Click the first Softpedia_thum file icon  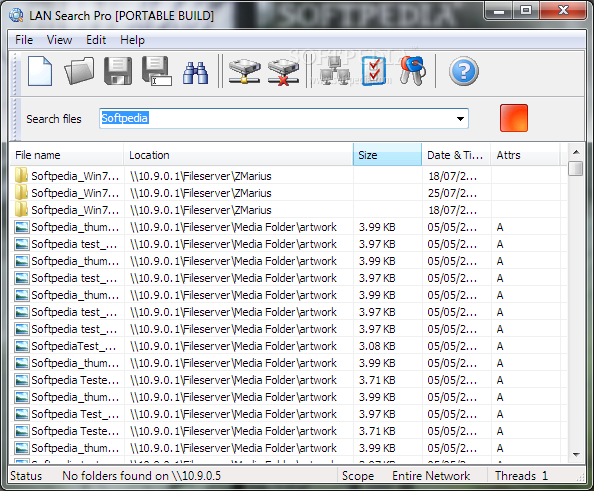click(x=22, y=227)
